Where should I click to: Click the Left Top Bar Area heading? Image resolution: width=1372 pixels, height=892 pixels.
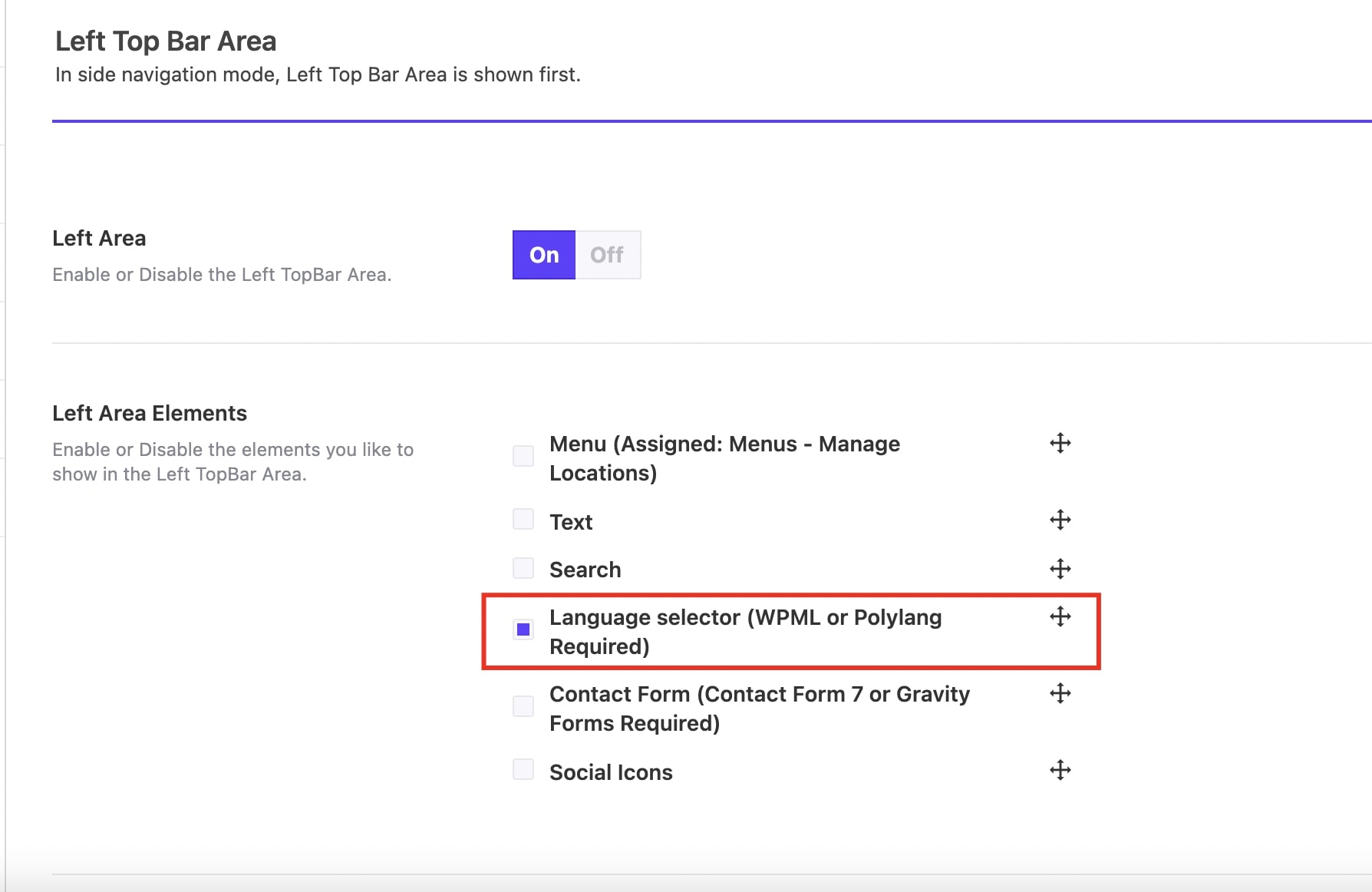(x=165, y=40)
